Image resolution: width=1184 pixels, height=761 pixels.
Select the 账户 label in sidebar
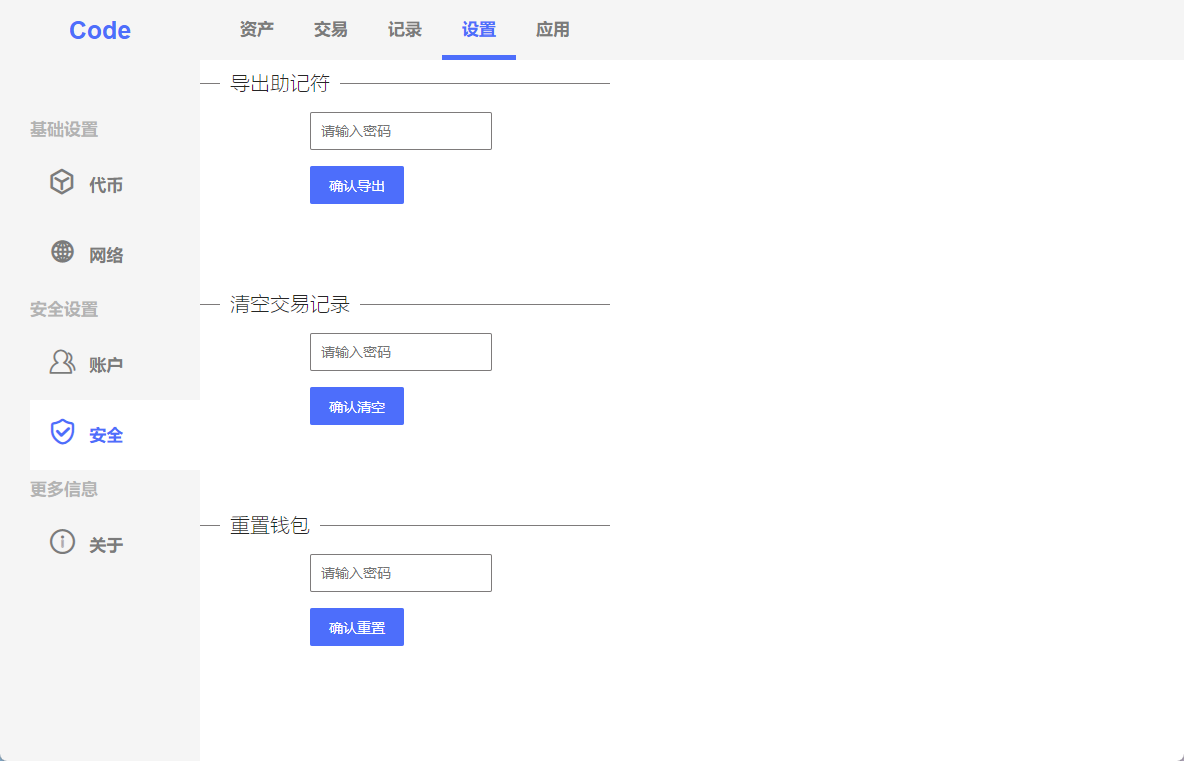tap(106, 365)
